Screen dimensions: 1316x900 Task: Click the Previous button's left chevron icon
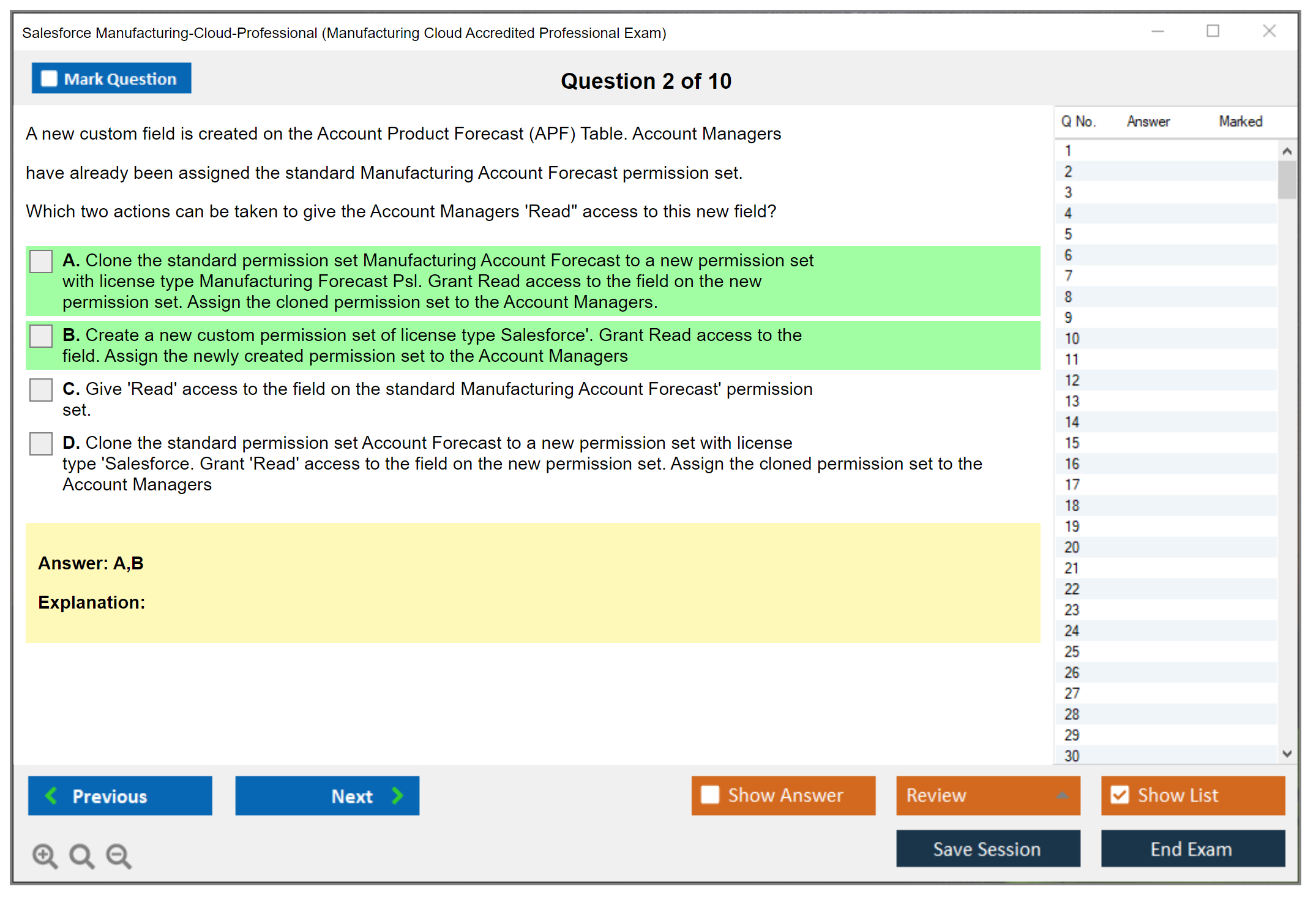51,795
